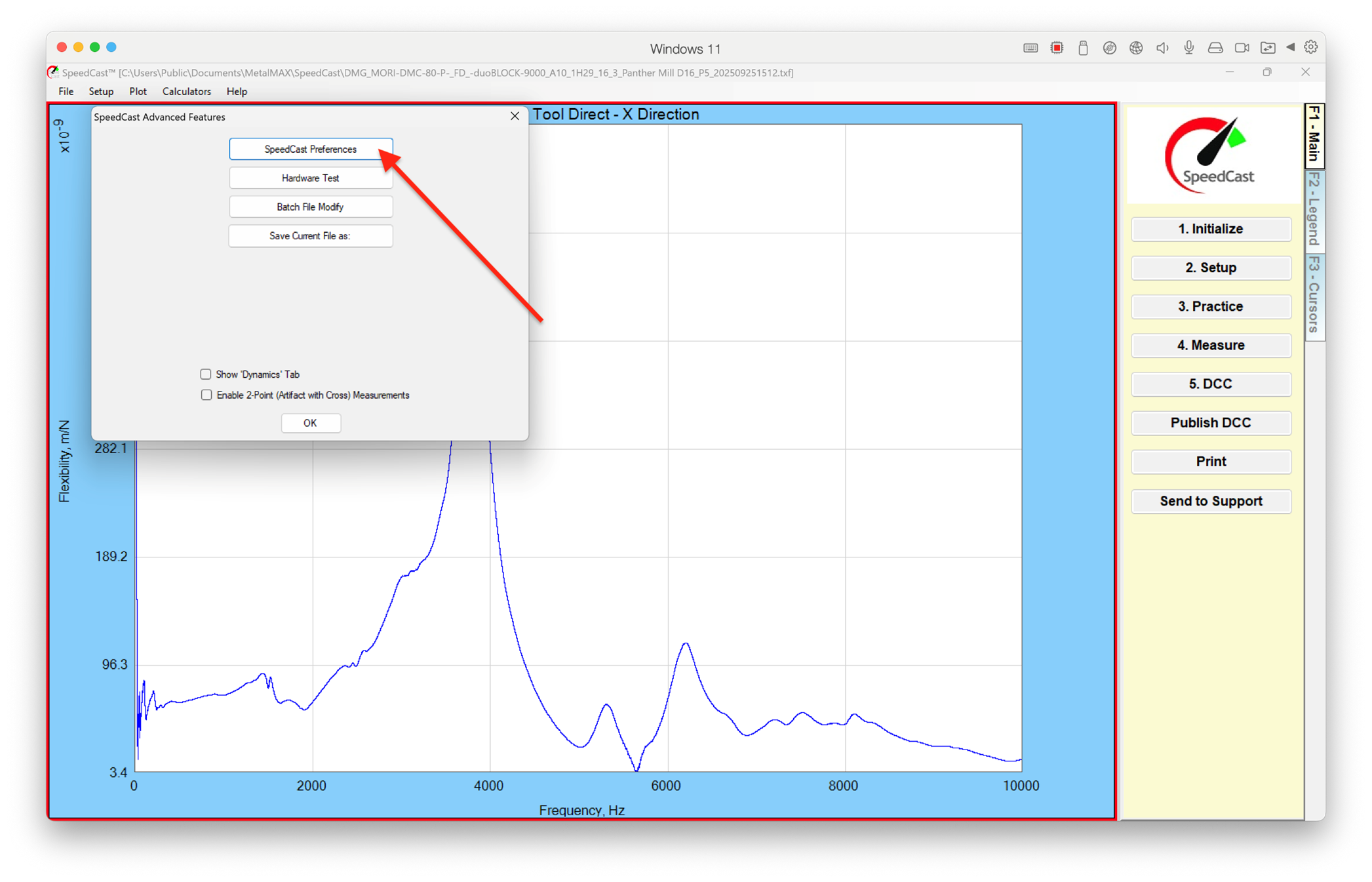Click the red CPU chip icon
The height and width of the screenshot is (882, 1372).
tap(1057, 48)
